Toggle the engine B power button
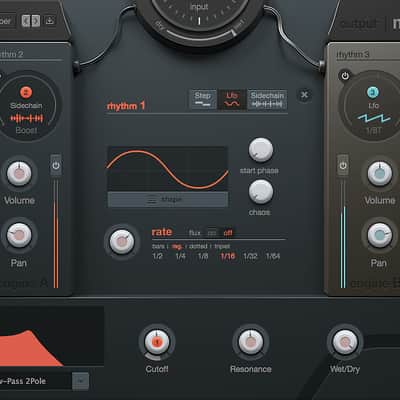400x400 pixels. [343, 165]
